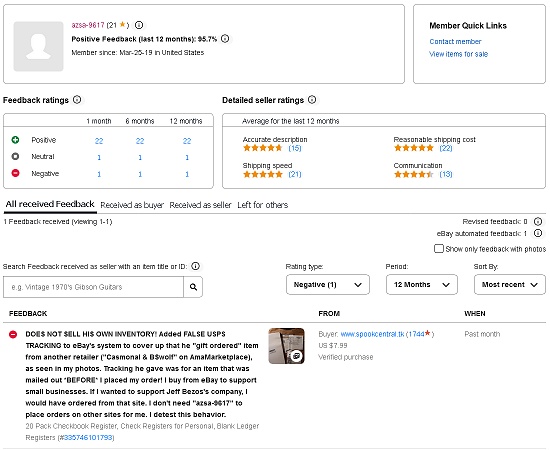Select the Received as seller tab
This screenshot has width=550, height=450.
200,205
